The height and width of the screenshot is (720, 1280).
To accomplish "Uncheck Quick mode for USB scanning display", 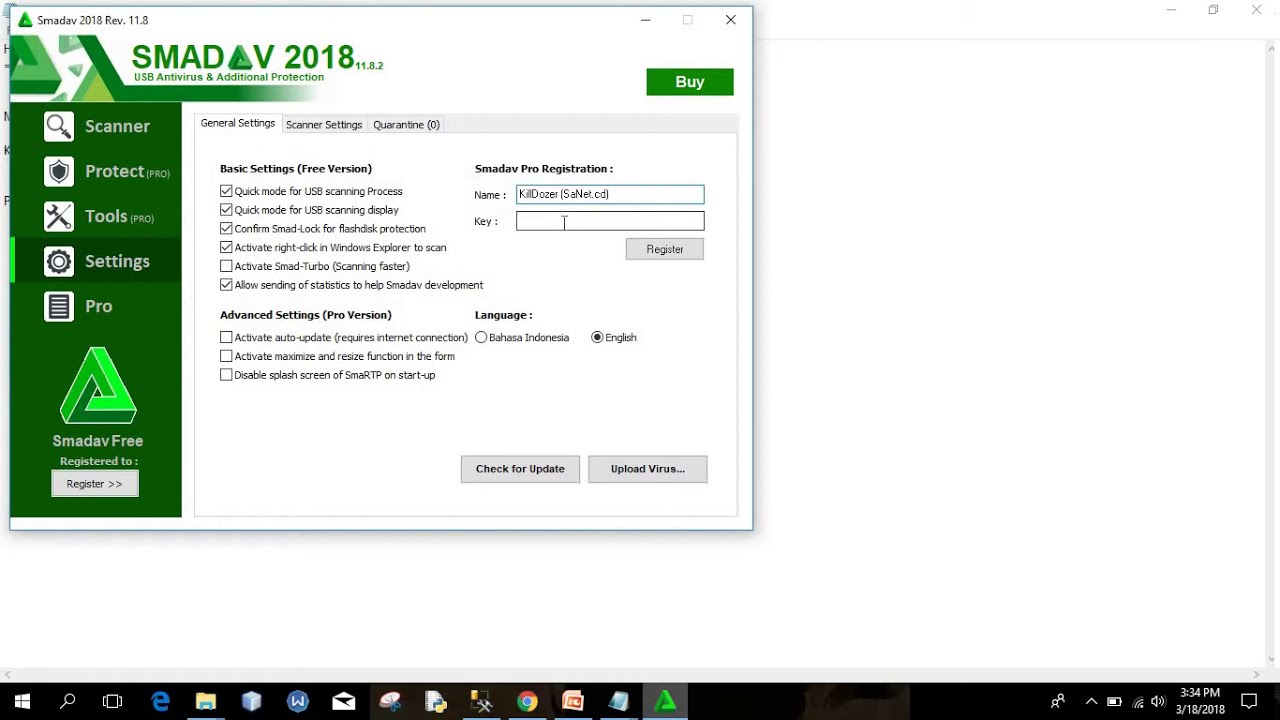I will click(x=226, y=210).
